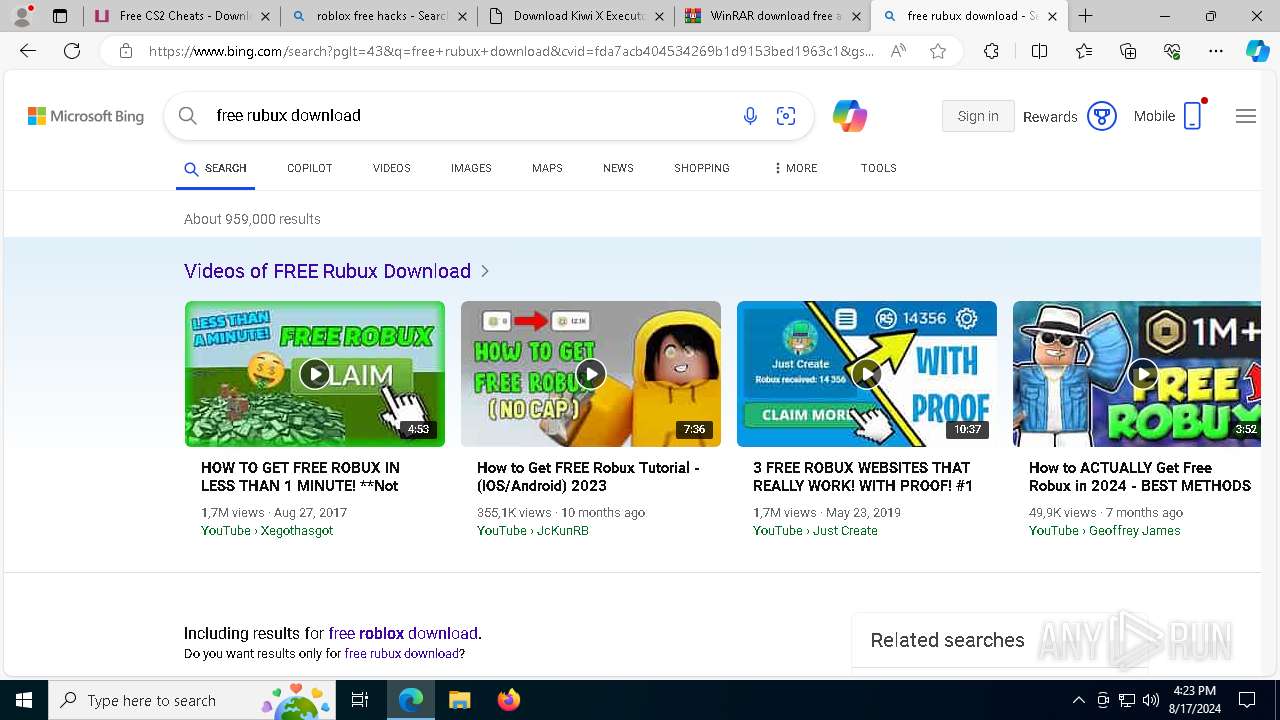Open Copilot sidebar in Edge
This screenshot has height=720, width=1280.
[1257, 51]
